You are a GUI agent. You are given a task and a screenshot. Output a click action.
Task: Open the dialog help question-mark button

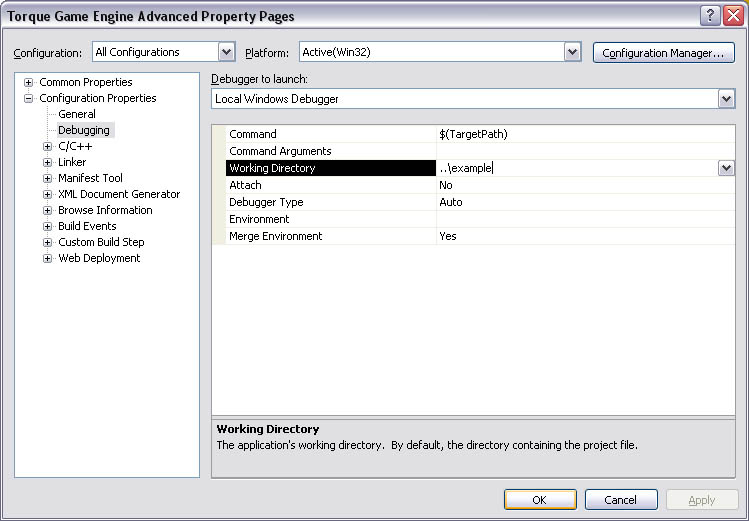click(x=710, y=16)
